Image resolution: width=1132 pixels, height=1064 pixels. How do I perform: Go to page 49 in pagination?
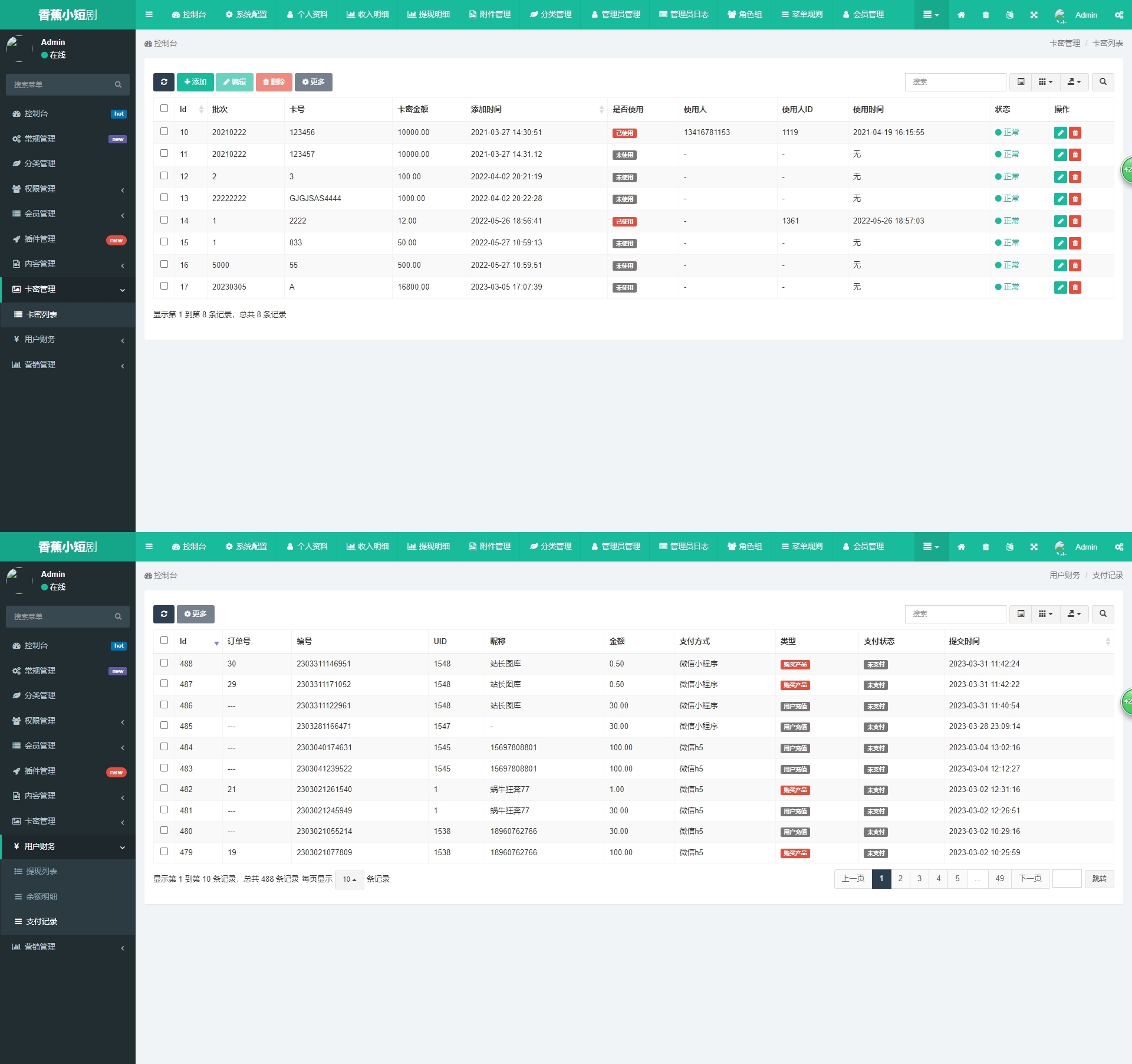tap(999, 879)
